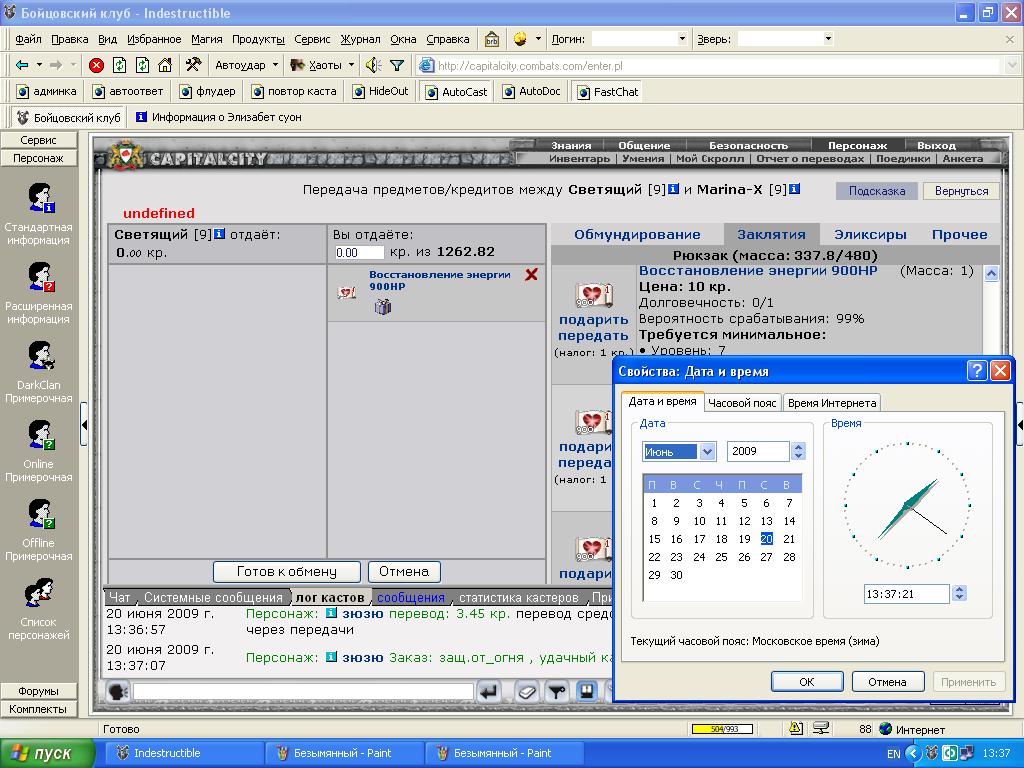Increase year using spinner up arrow
This screenshot has height=768, width=1024.
[798, 447]
